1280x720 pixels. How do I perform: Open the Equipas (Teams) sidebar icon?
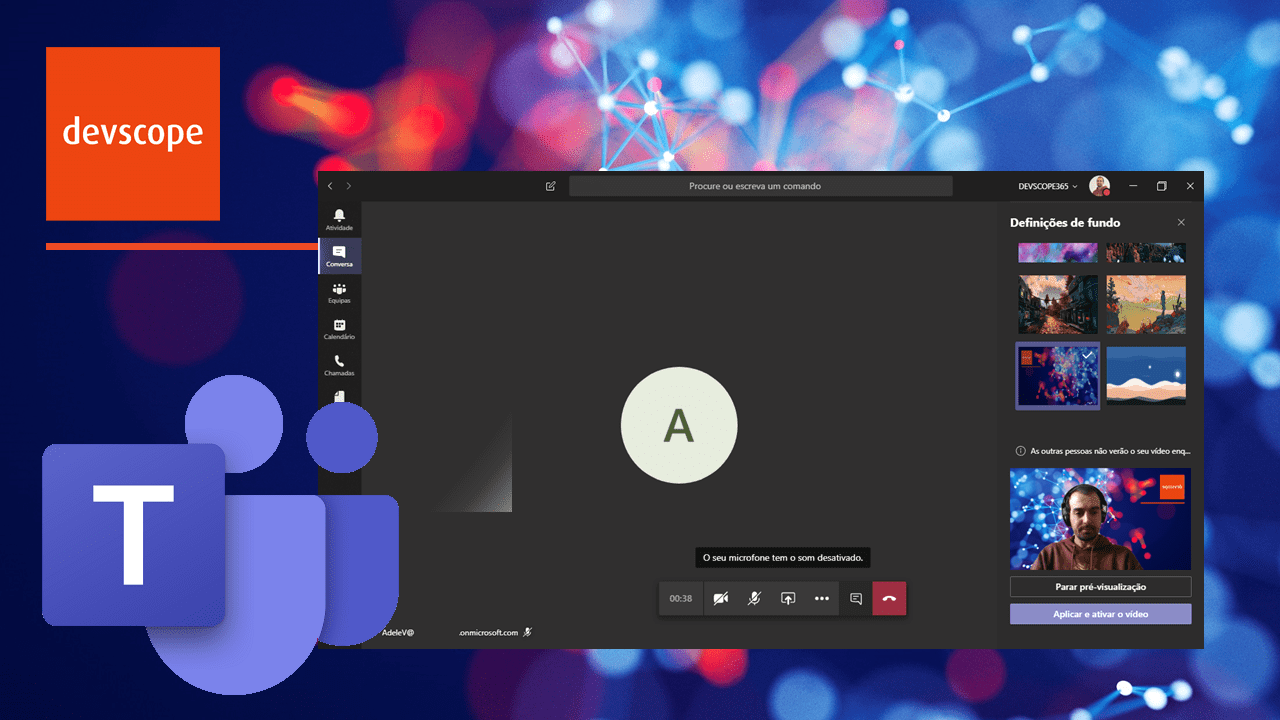pyautogui.click(x=339, y=292)
